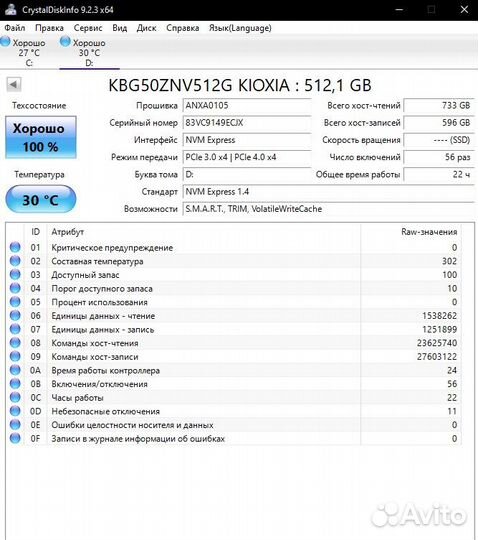Screen dimensions: 478x540
Task: Click raw value 27603122
Action: tap(437, 356)
